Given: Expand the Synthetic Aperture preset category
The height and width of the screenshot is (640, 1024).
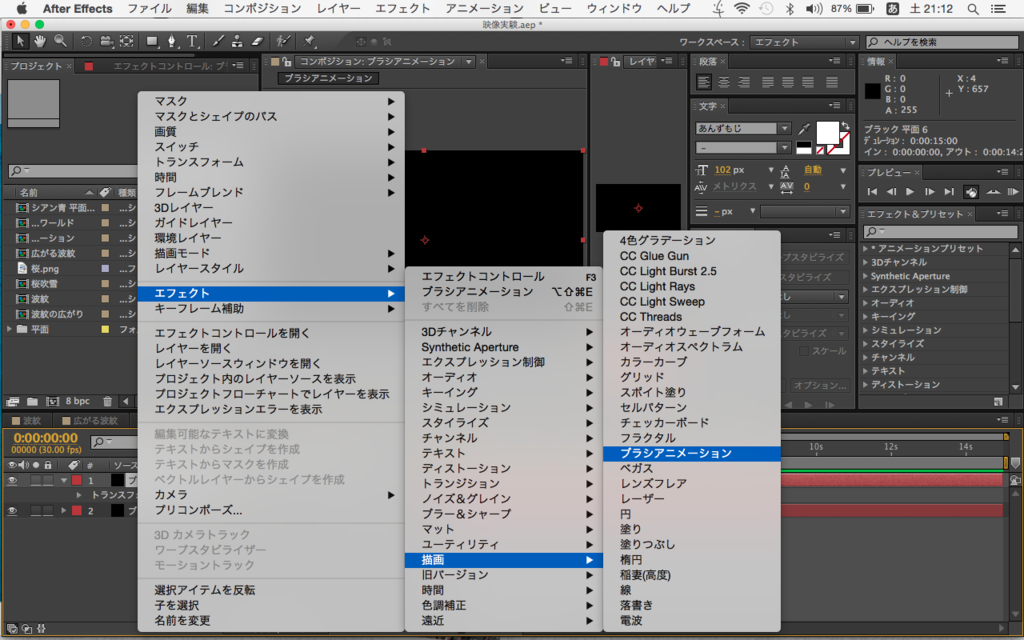Looking at the screenshot, I should click(x=865, y=276).
